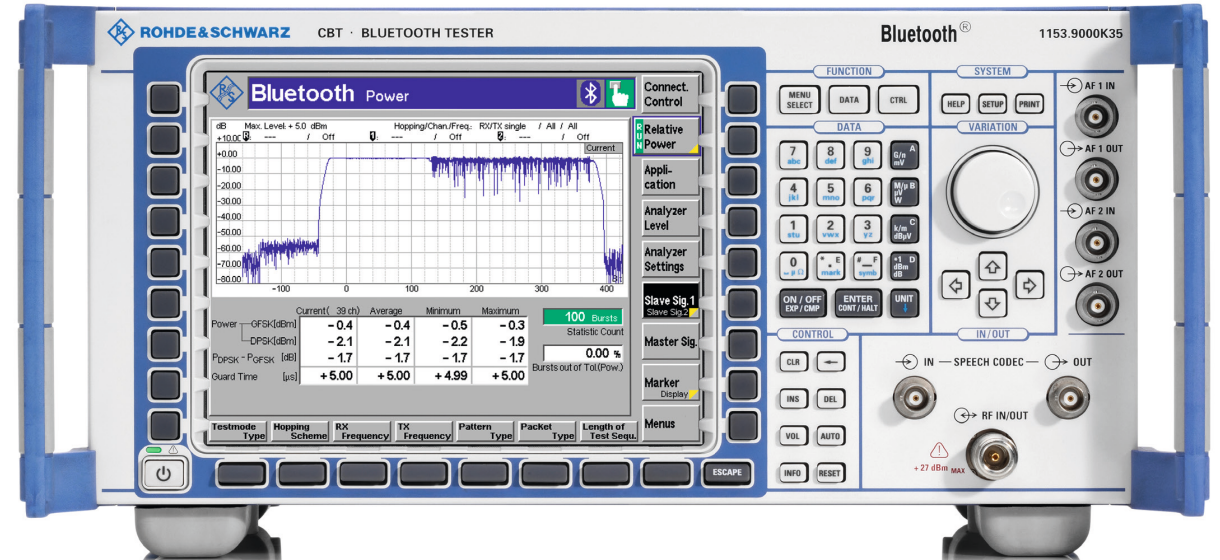Viewport: 1220px width, 560px height.
Task: Hit the right arrow cursor key
Action: 1027,285
